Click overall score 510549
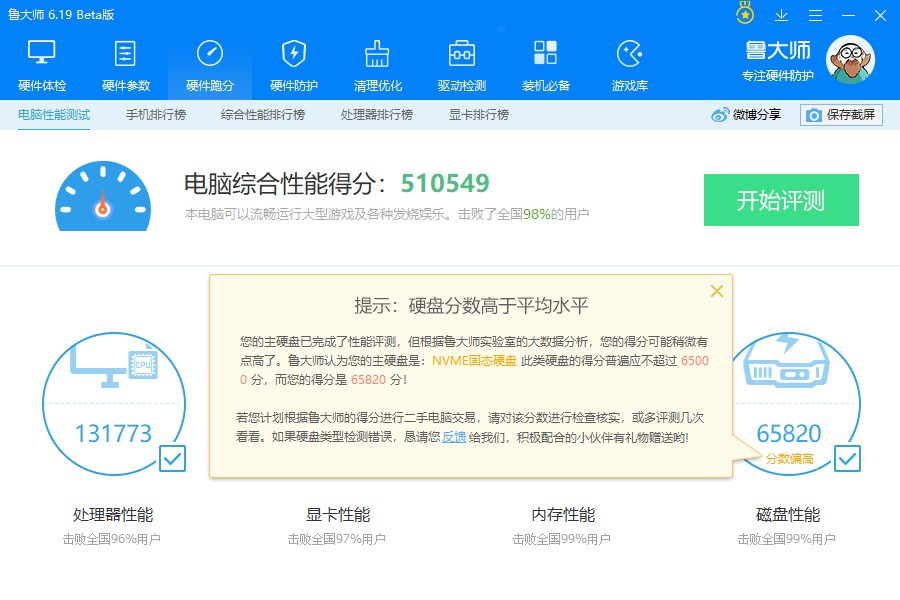This screenshot has width=900, height=600. click(x=445, y=184)
